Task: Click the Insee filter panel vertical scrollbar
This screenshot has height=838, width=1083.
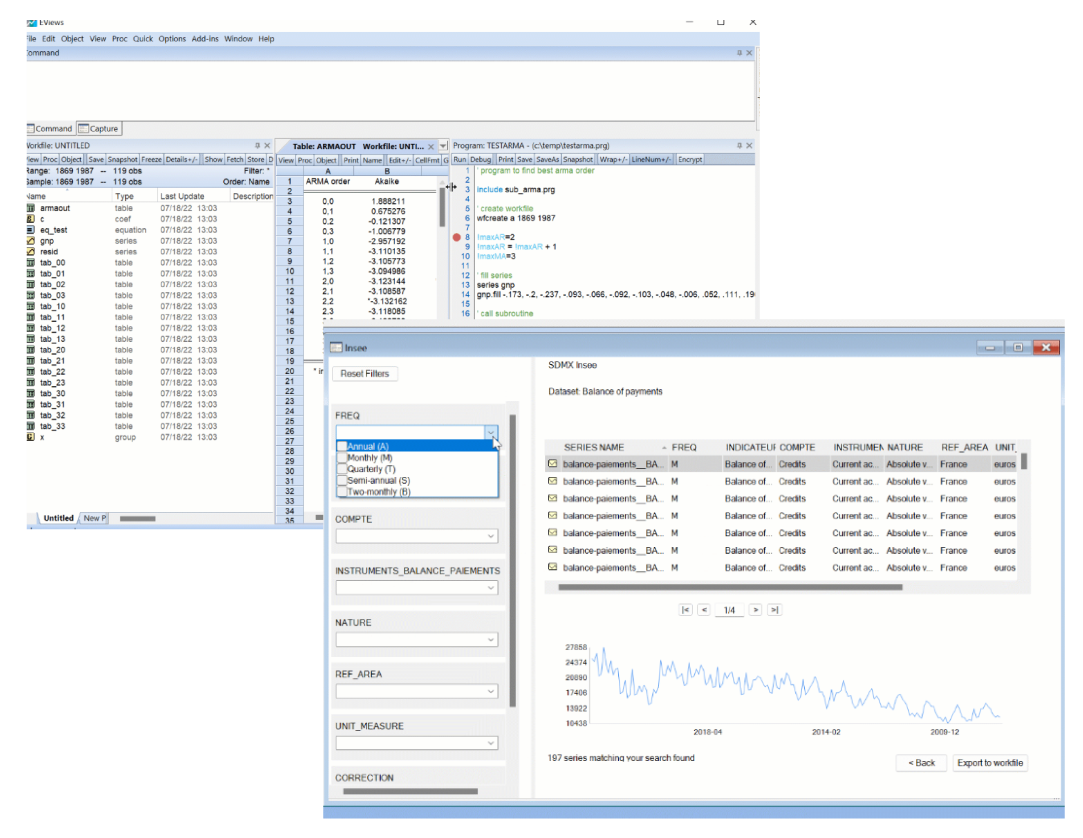Action: point(512,560)
